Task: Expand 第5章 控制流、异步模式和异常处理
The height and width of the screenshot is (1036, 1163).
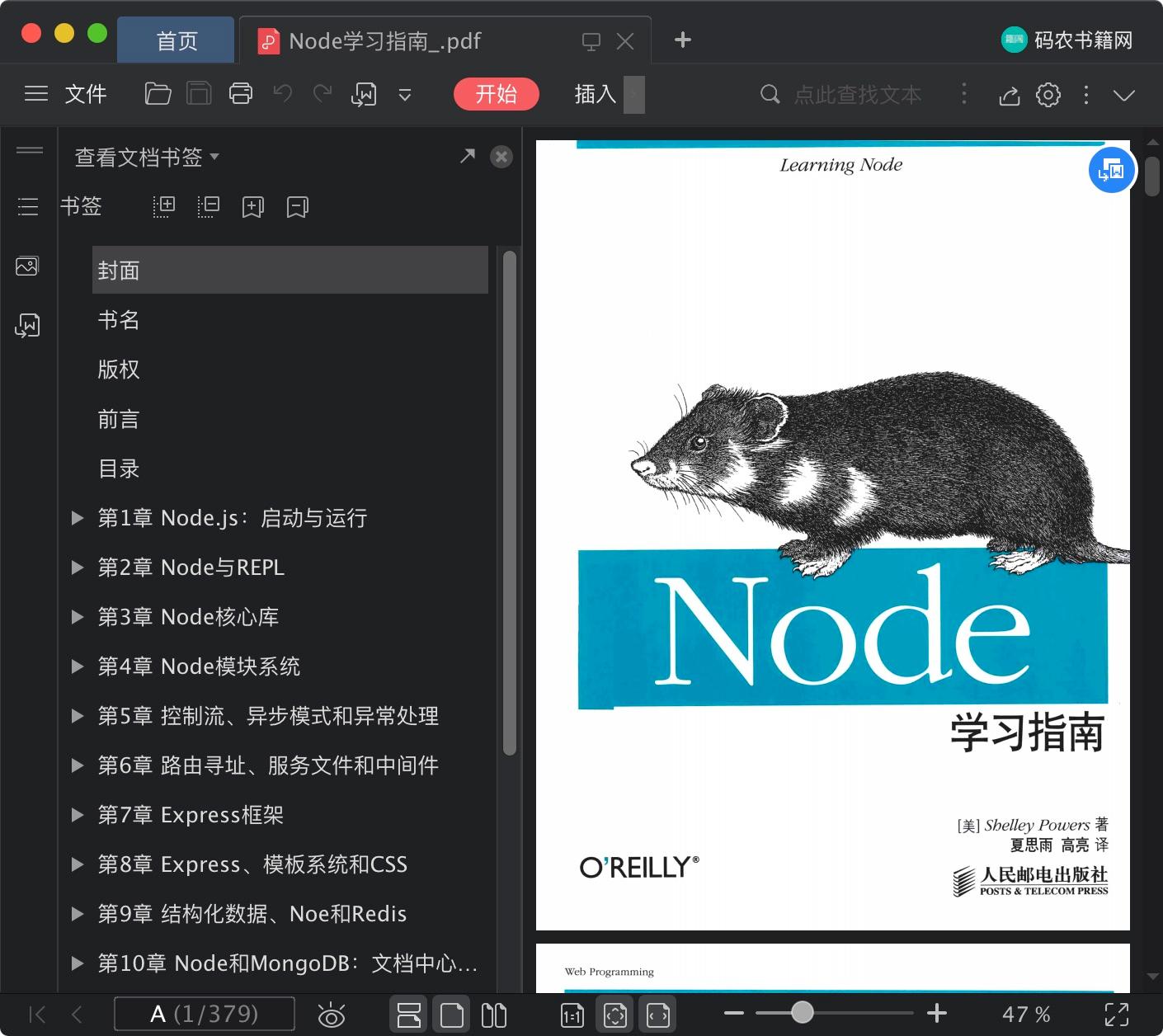Action: (78, 716)
